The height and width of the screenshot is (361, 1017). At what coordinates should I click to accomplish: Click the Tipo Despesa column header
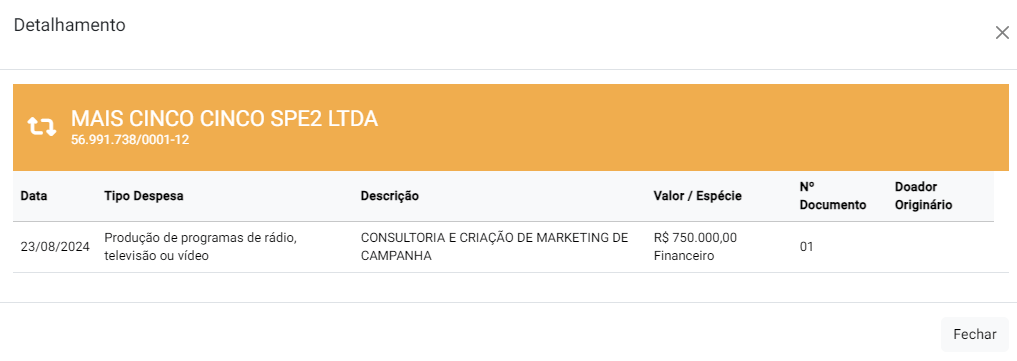tap(143, 196)
